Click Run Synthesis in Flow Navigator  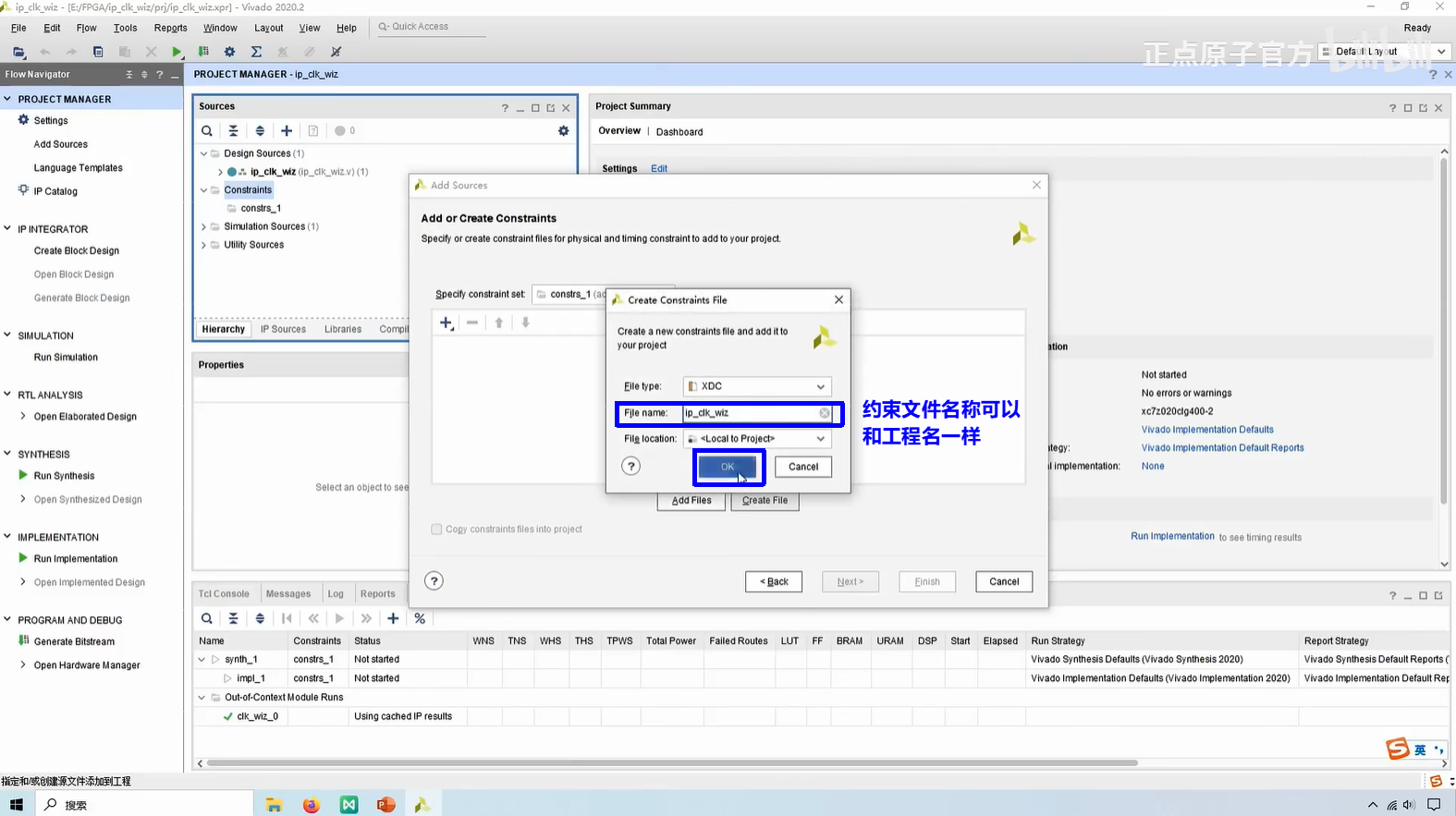point(64,476)
